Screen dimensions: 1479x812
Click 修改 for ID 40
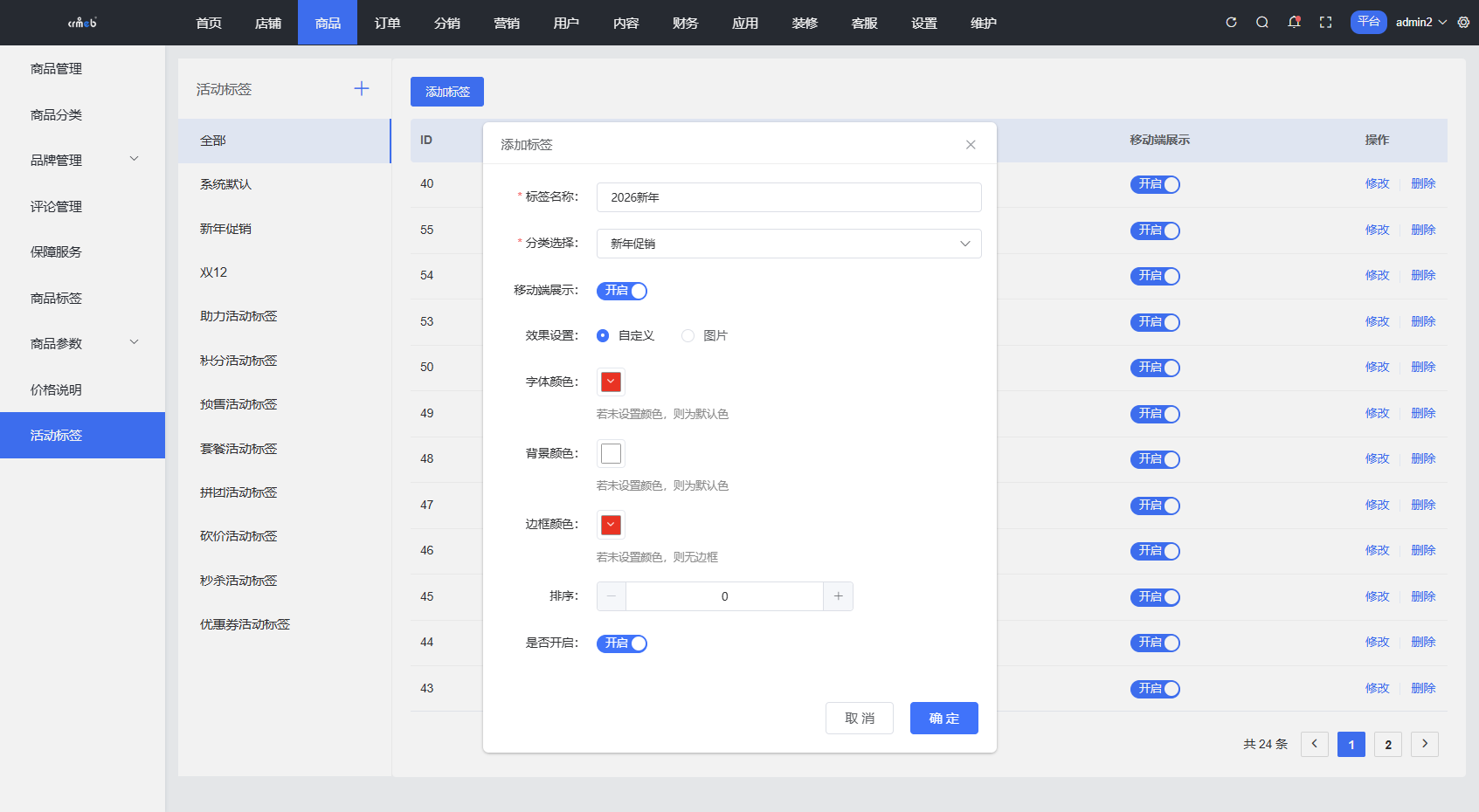click(x=1378, y=183)
